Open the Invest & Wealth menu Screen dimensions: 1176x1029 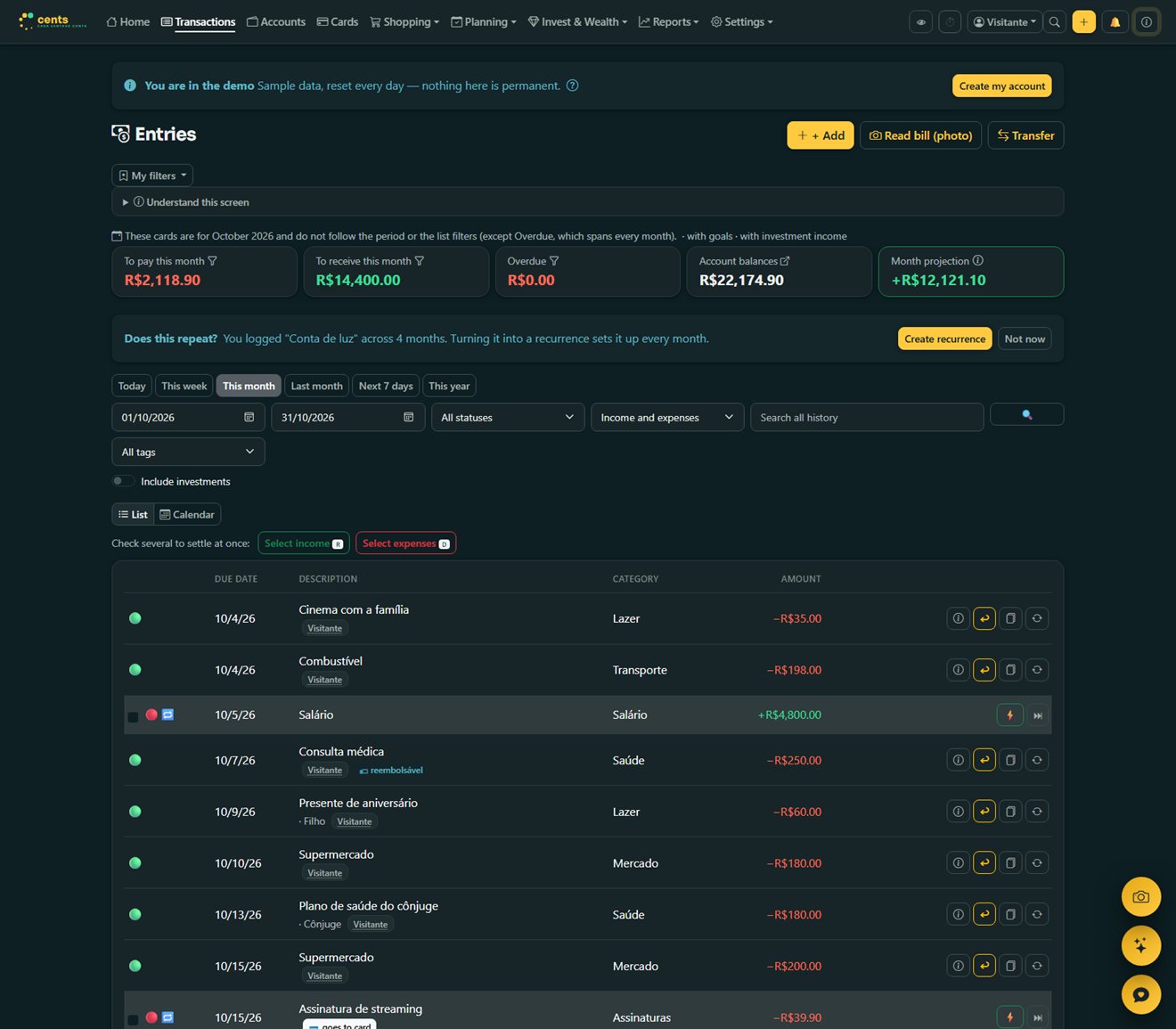pyautogui.click(x=577, y=22)
